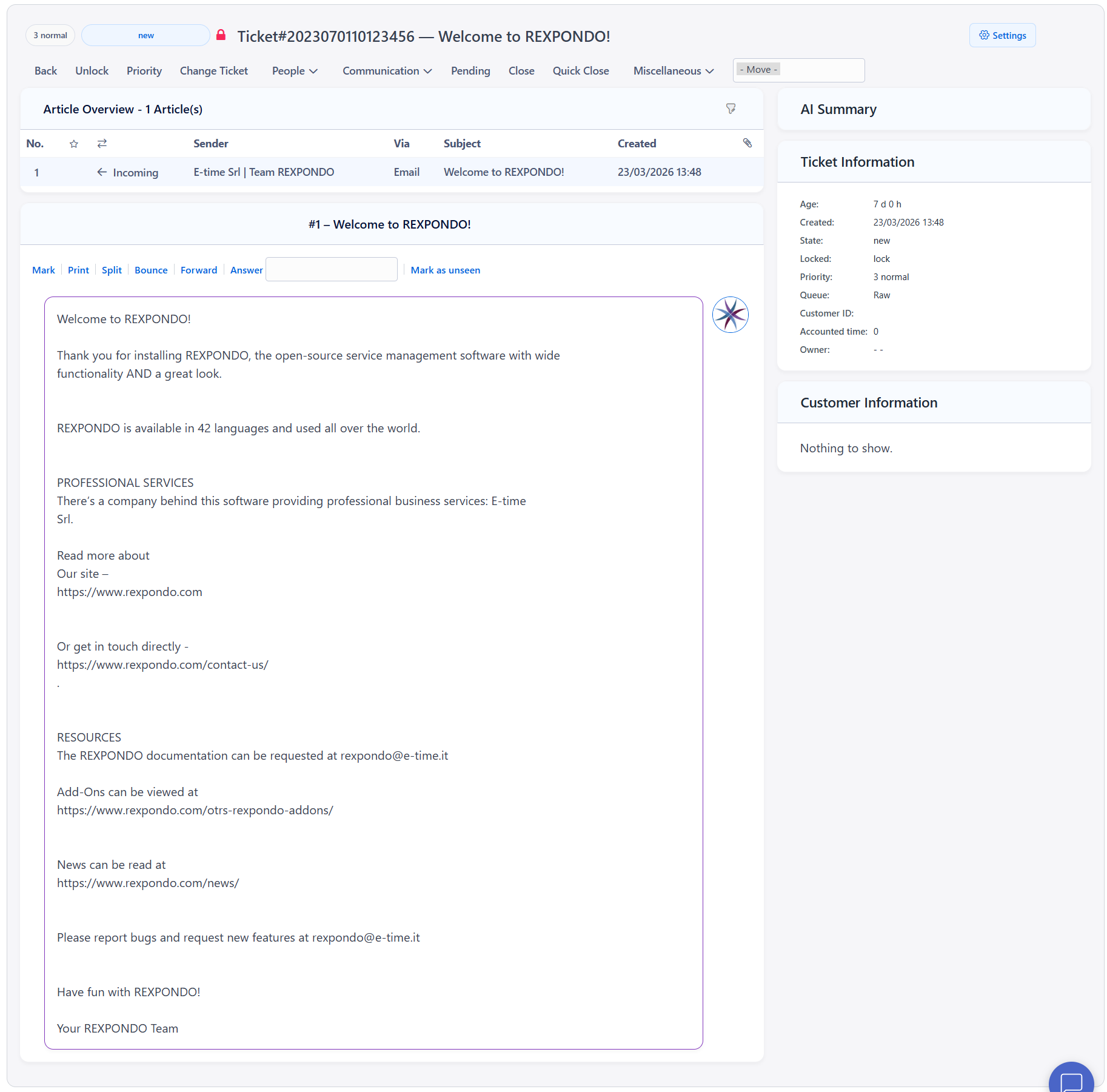
Task: Click the AI Summary panel header
Action: [934, 109]
